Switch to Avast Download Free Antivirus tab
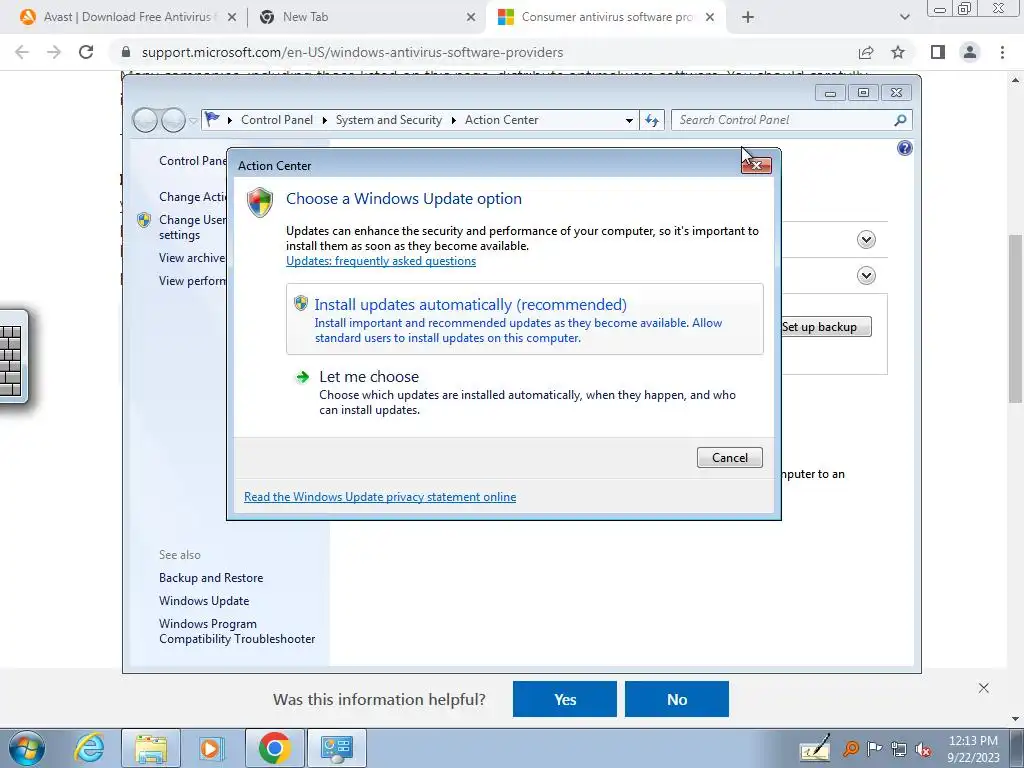This screenshot has height=768, width=1024. [127, 18]
